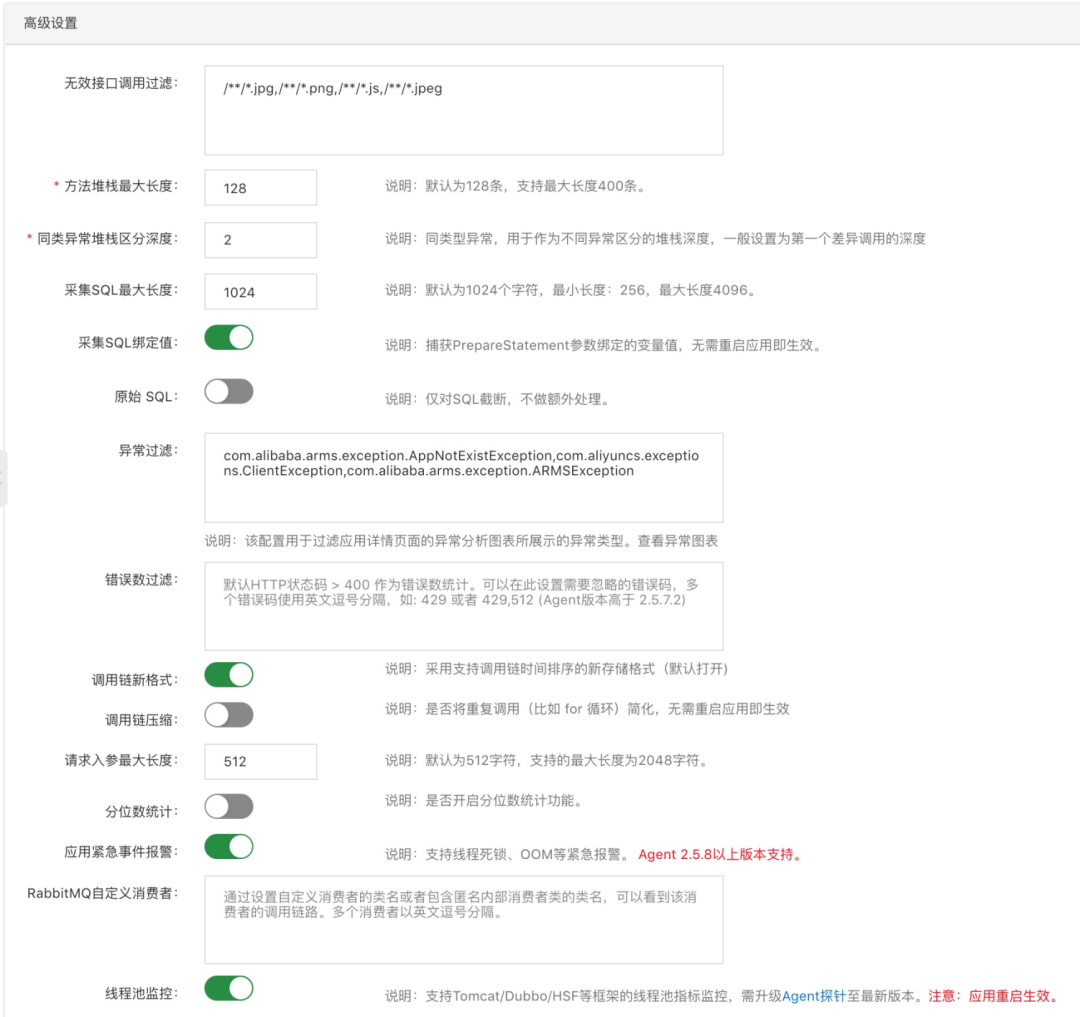Viewport: 1080px width, 1017px height.
Task: Enable the 原始 SQL switch
Action: pos(229,392)
